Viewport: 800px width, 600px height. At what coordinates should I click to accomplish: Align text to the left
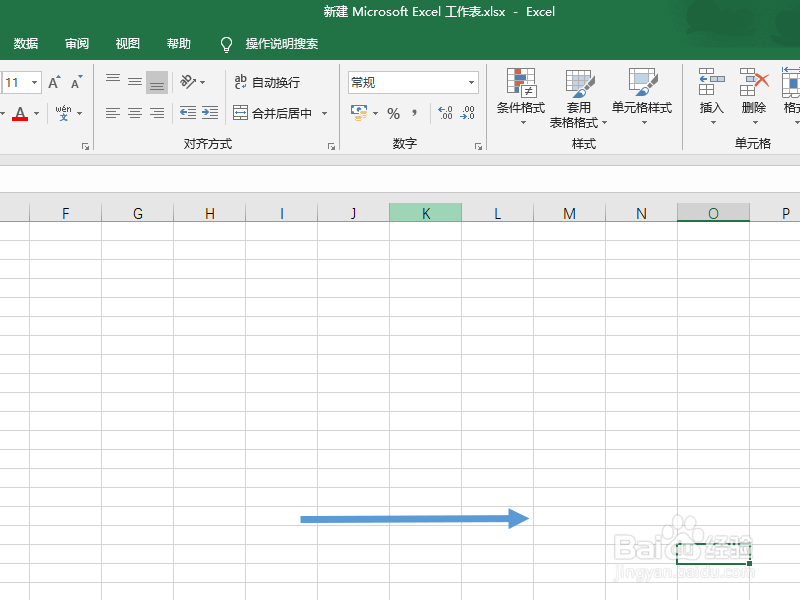pyautogui.click(x=113, y=113)
